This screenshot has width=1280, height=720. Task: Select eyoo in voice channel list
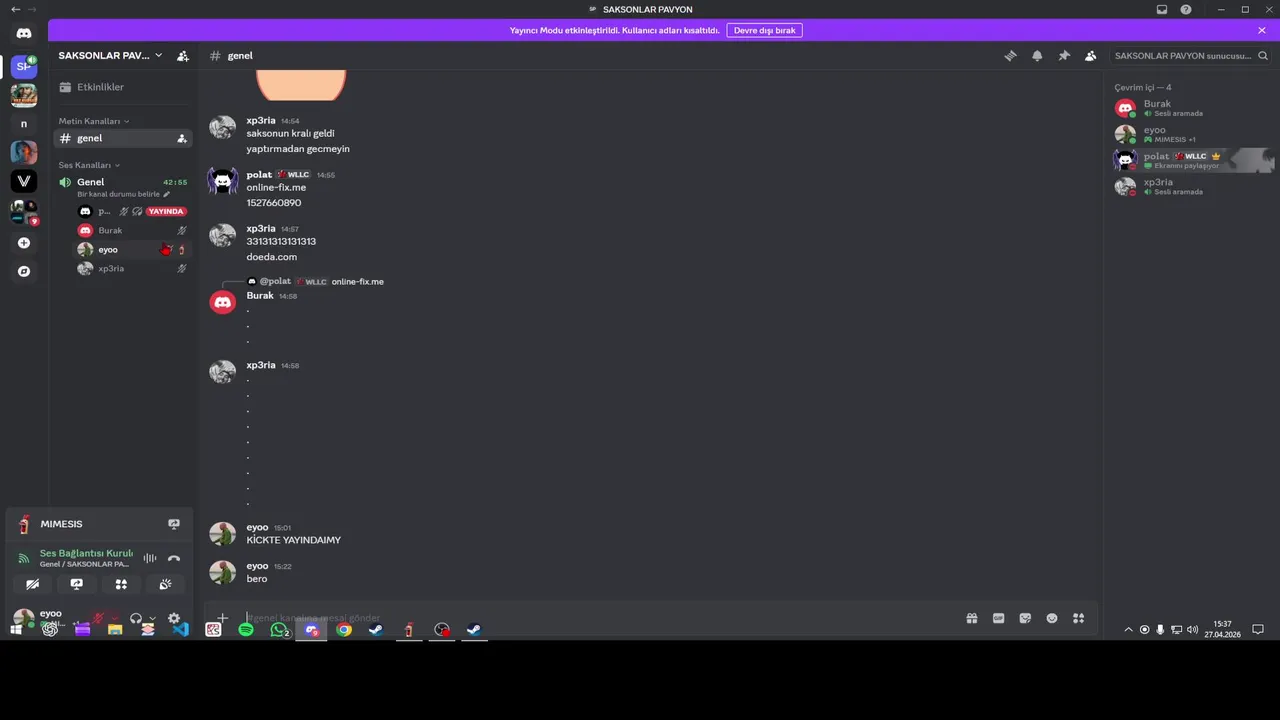(132, 250)
